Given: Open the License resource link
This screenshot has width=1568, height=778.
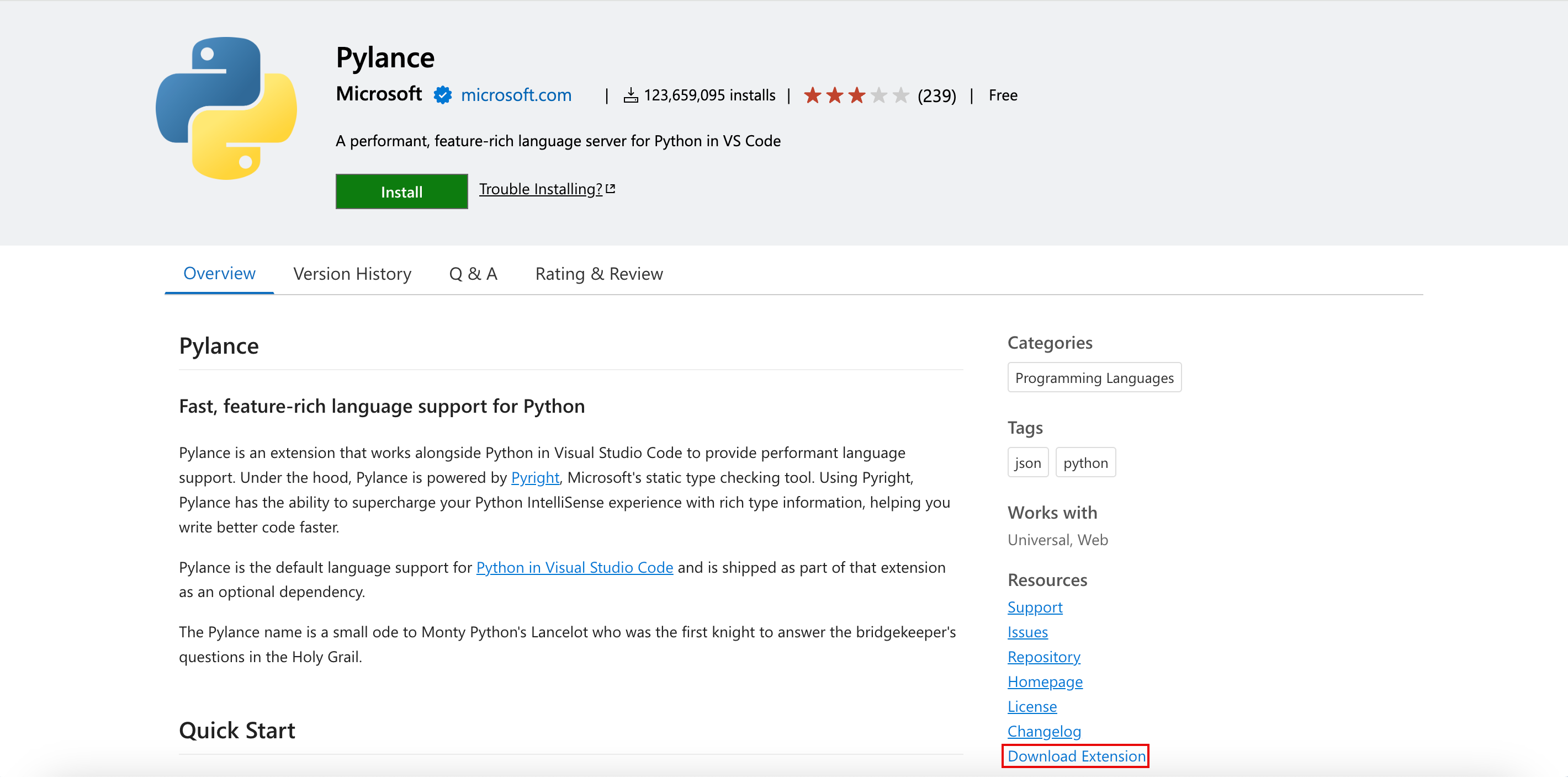Looking at the screenshot, I should pos(1032,707).
